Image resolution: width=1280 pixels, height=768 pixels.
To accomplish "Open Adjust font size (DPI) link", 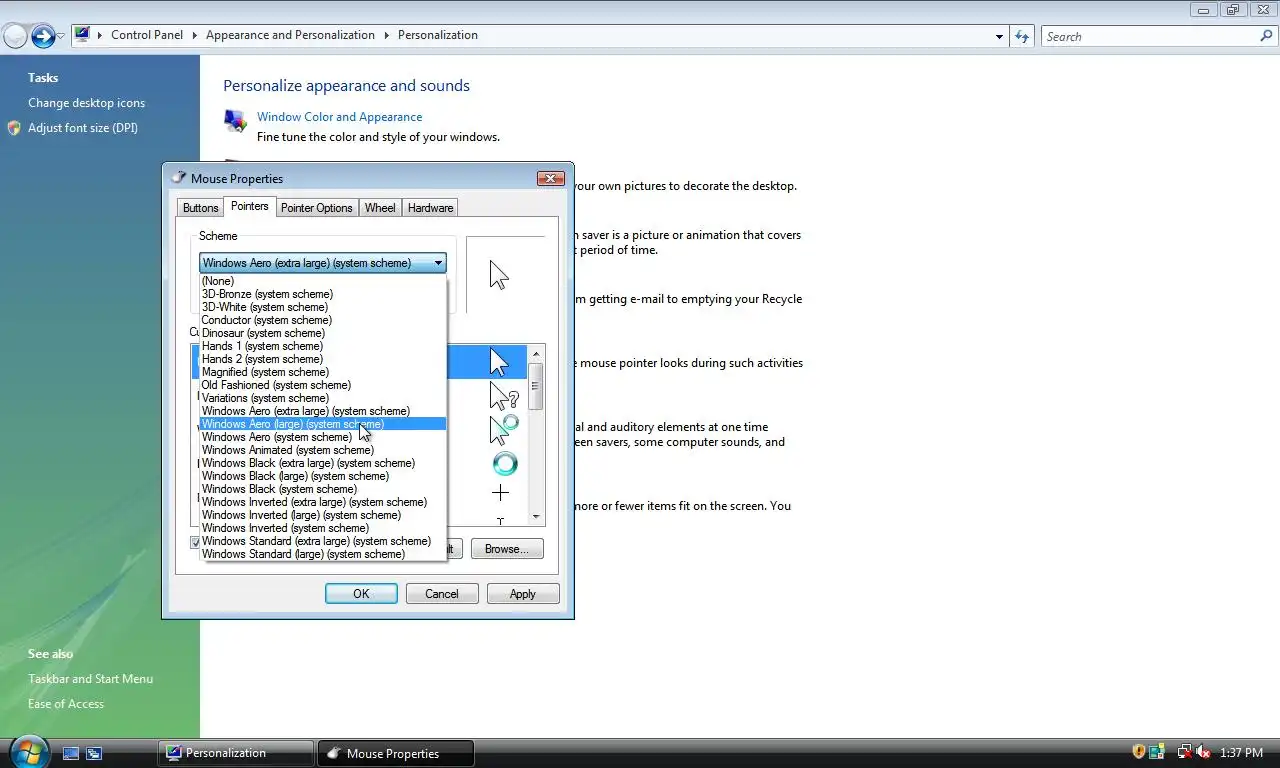I will click(83, 128).
